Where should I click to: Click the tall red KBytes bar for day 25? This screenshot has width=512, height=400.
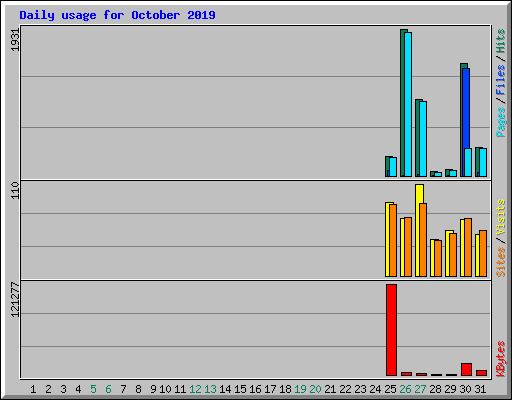point(391,330)
